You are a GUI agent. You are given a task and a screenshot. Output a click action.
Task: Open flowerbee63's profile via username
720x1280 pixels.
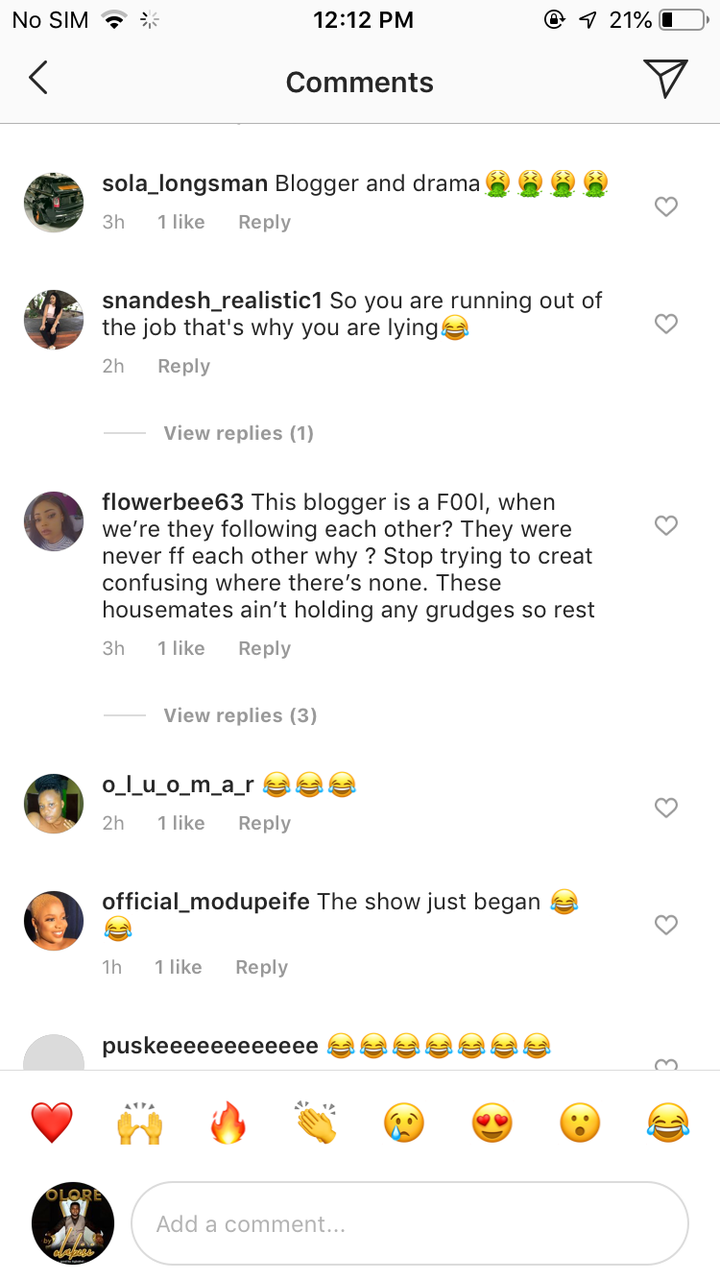[x=173, y=502]
